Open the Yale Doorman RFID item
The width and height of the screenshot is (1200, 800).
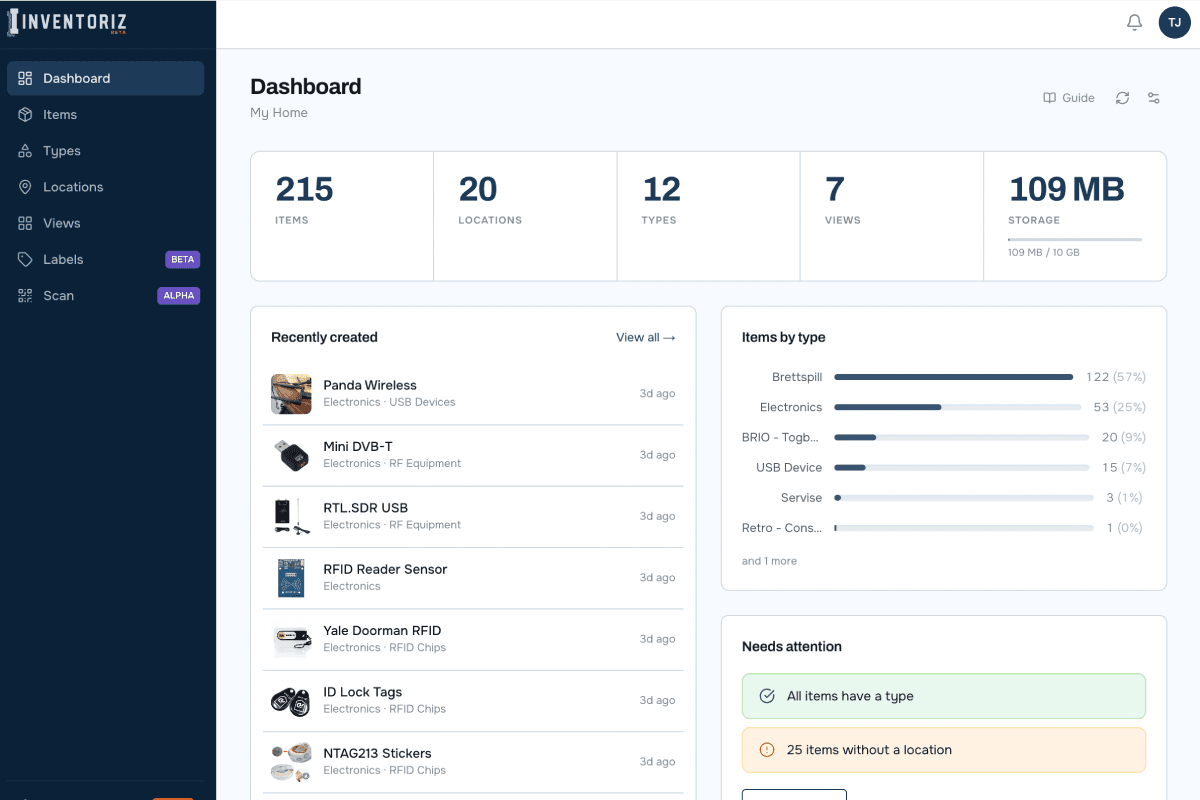[473, 639]
